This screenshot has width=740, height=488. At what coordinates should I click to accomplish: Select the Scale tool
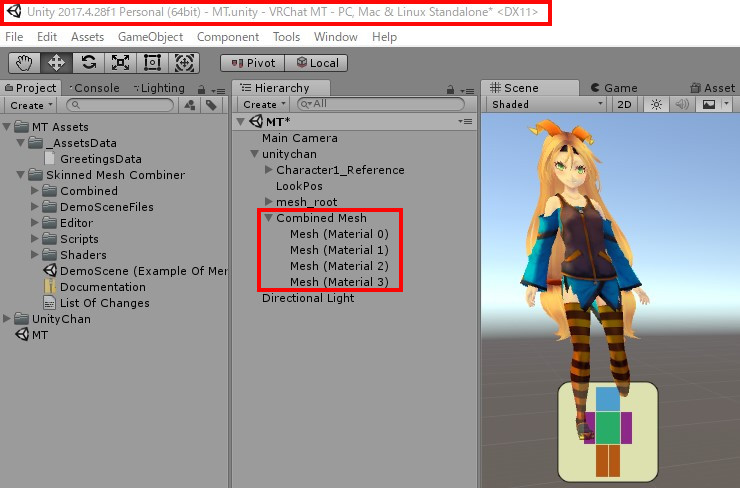(120, 63)
